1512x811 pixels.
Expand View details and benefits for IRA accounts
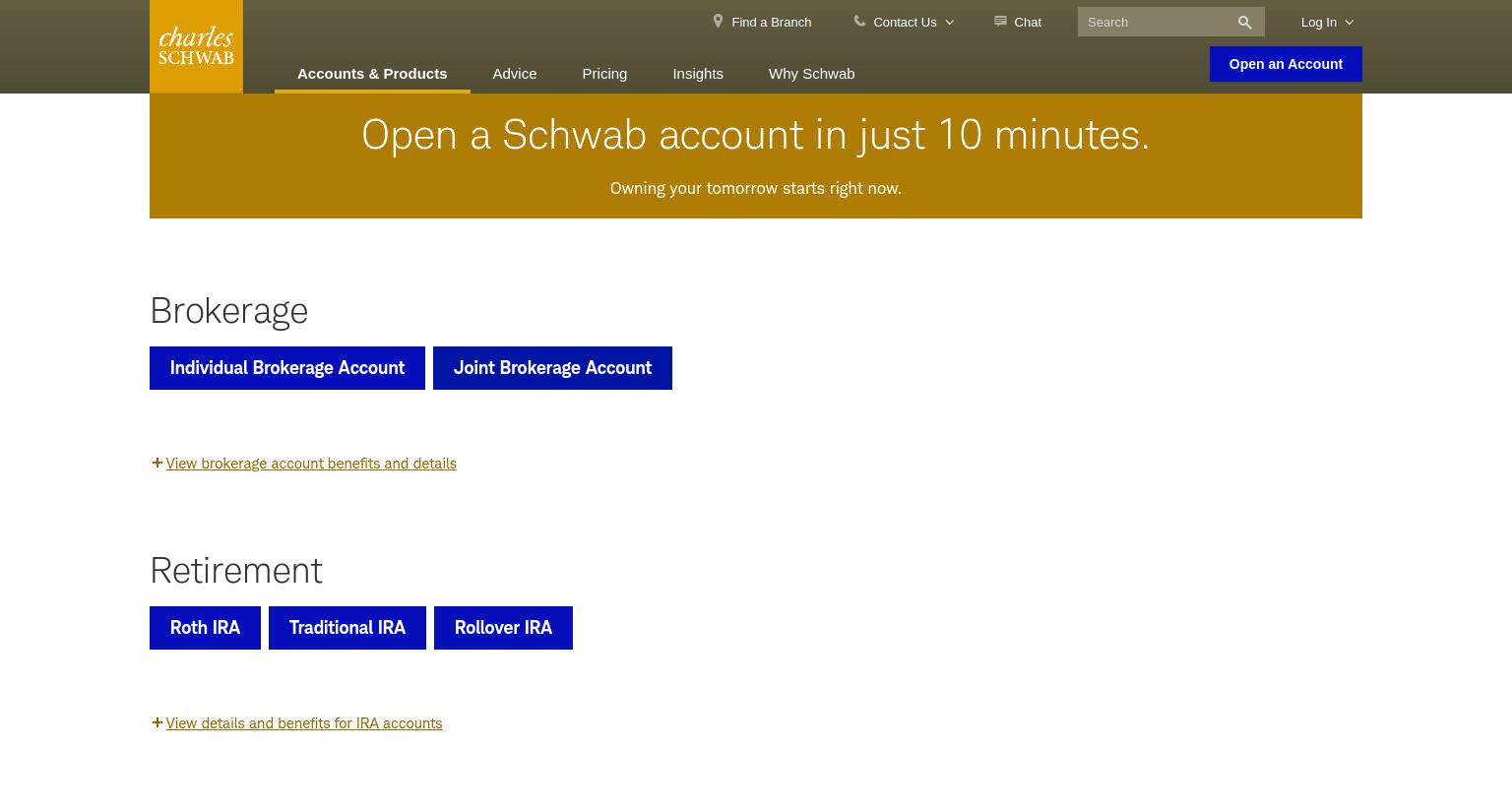point(304,723)
